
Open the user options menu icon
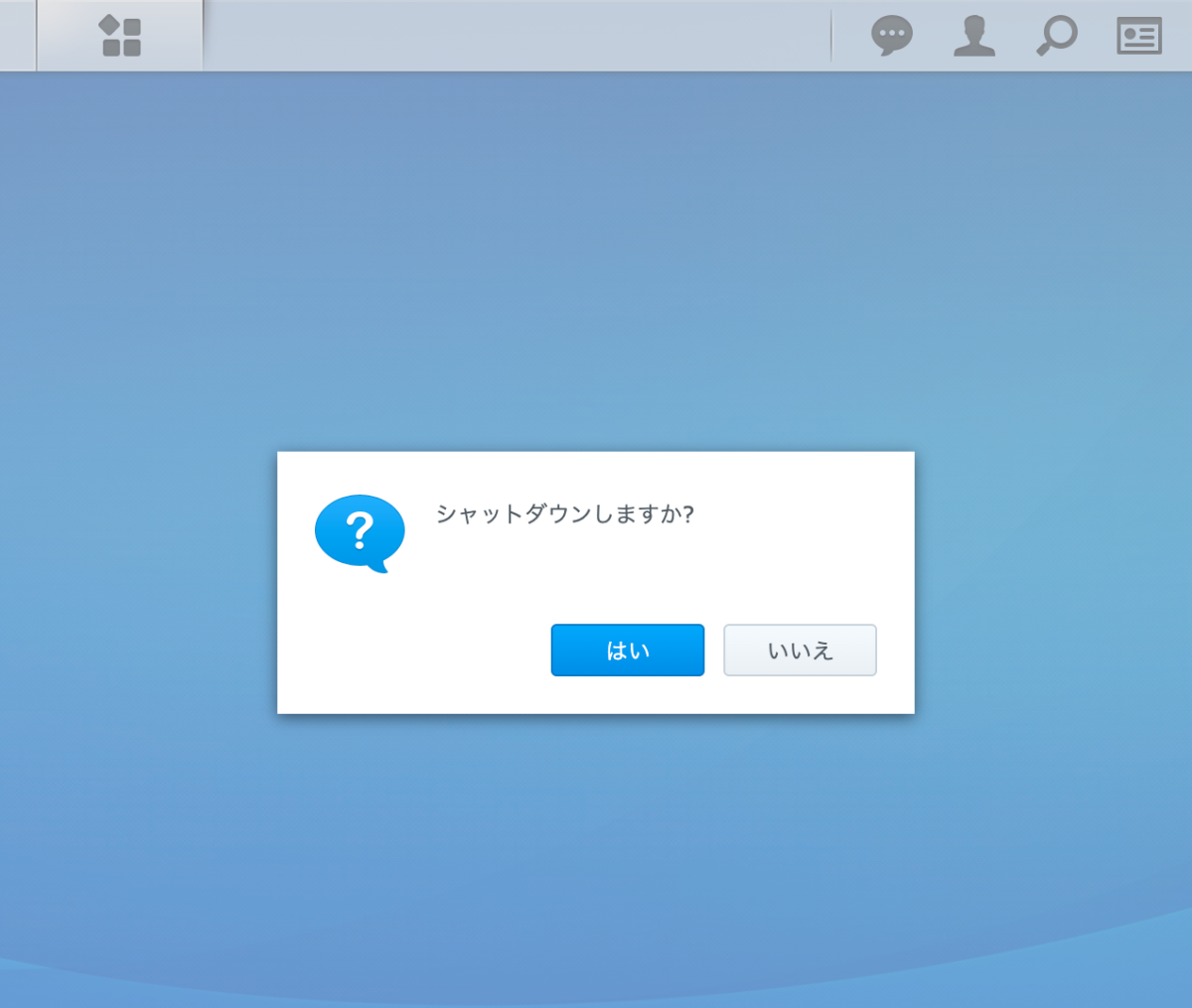(x=974, y=36)
